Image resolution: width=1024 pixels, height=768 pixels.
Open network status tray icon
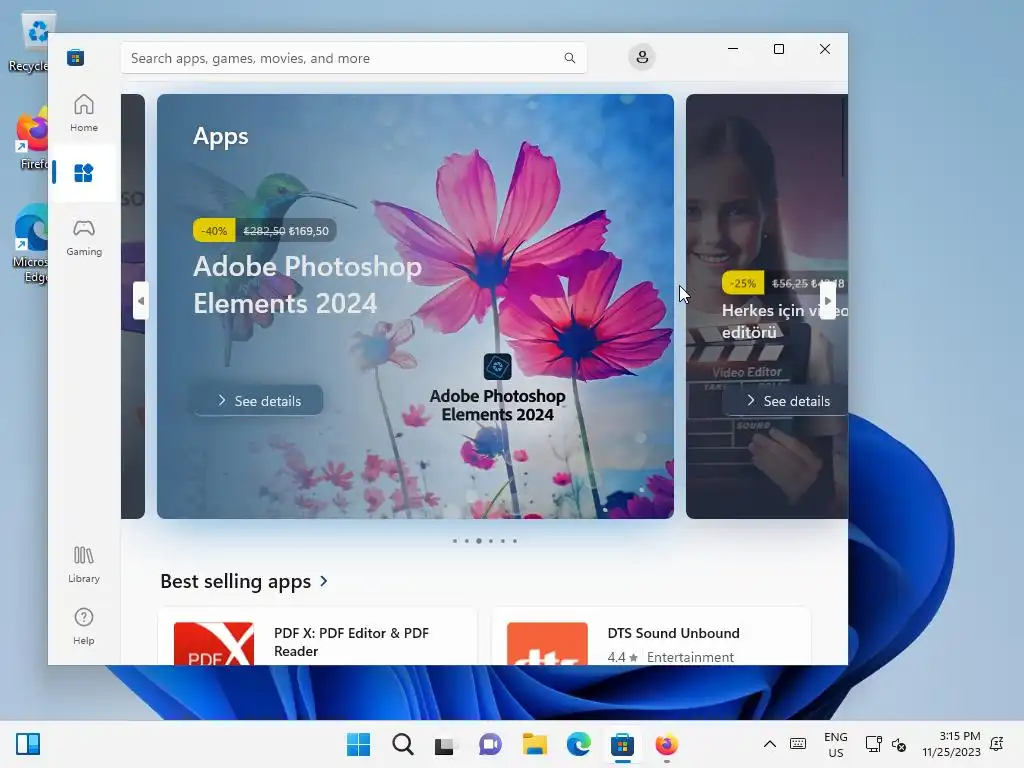(873, 744)
